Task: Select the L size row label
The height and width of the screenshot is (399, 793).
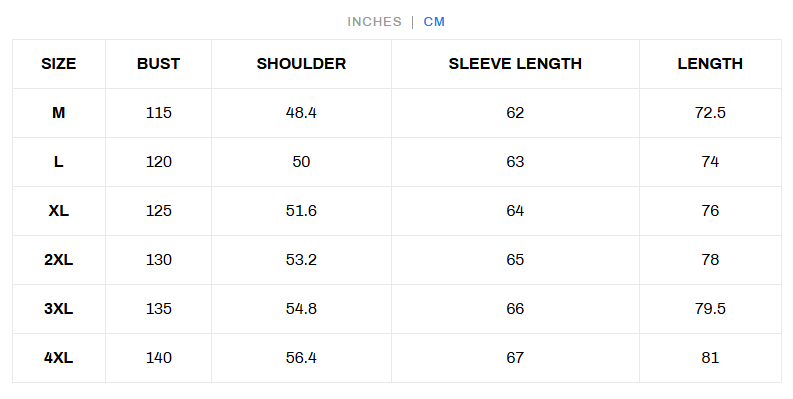Action: click(59, 162)
